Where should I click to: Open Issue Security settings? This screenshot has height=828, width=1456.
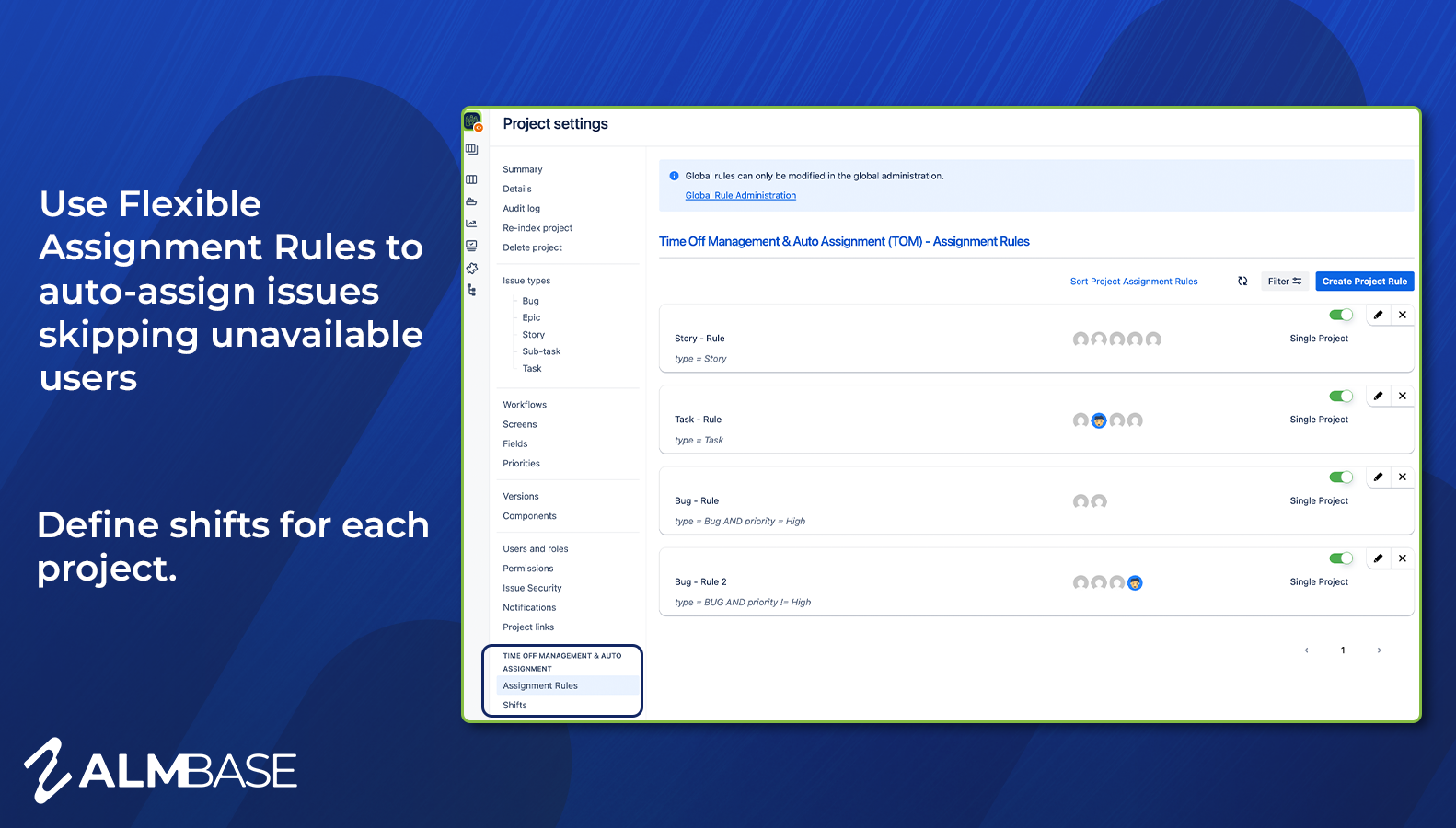(532, 588)
